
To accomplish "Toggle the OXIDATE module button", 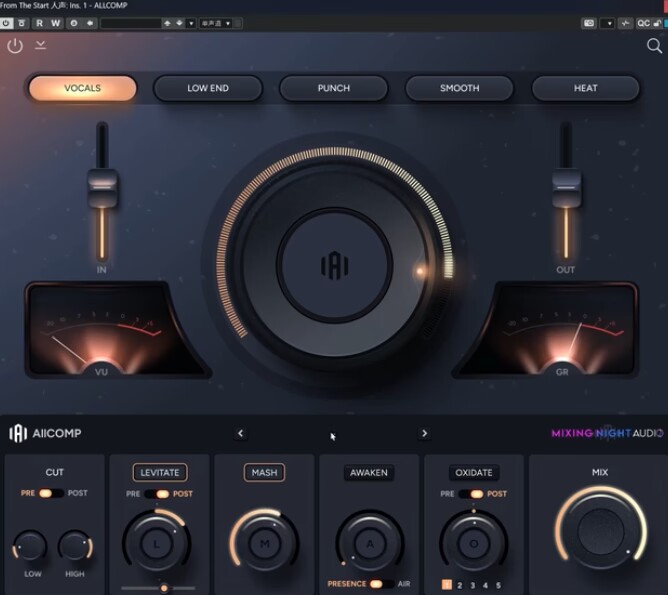I will point(474,472).
